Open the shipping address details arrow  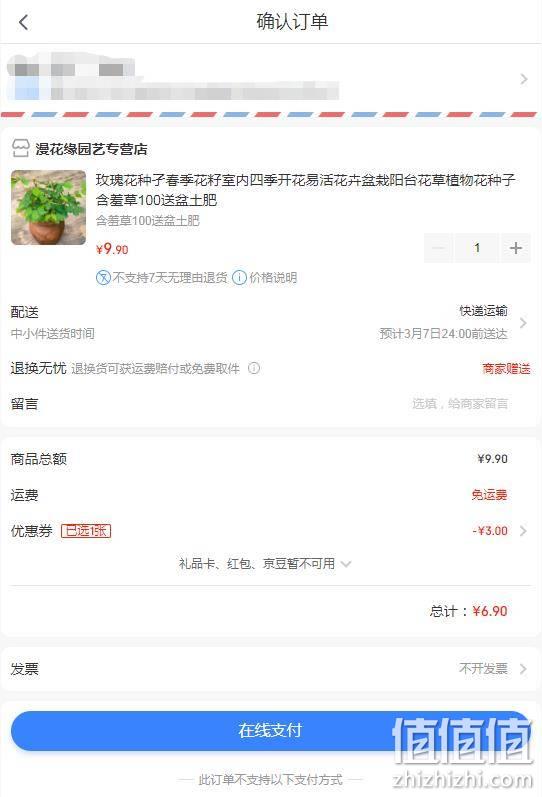pos(524,79)
